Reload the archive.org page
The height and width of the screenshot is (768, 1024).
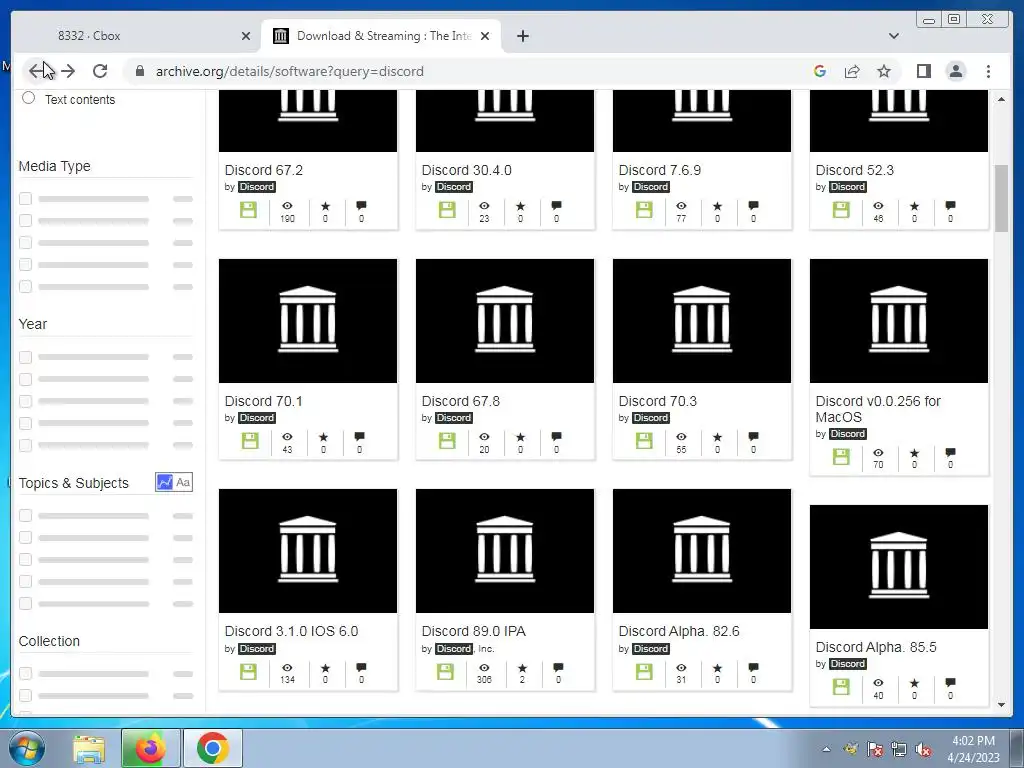[x=100, y=71]
